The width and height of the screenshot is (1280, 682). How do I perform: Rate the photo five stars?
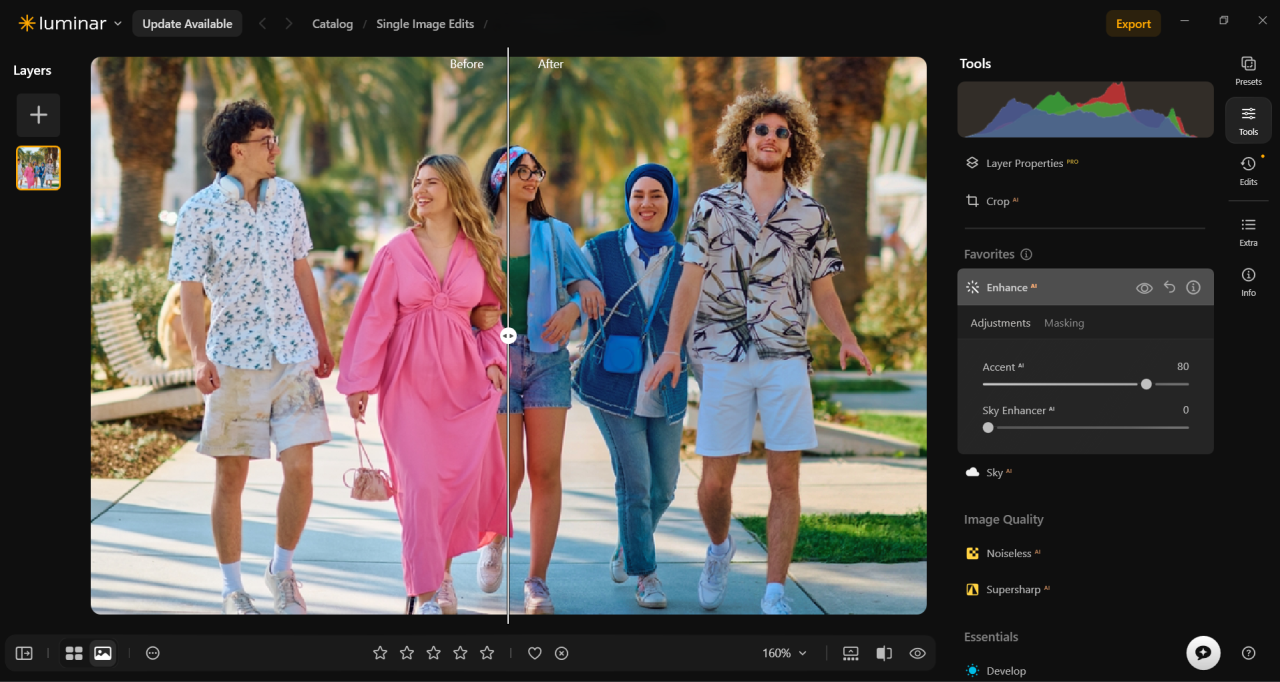pyautogui.click(x=487, y=653)
